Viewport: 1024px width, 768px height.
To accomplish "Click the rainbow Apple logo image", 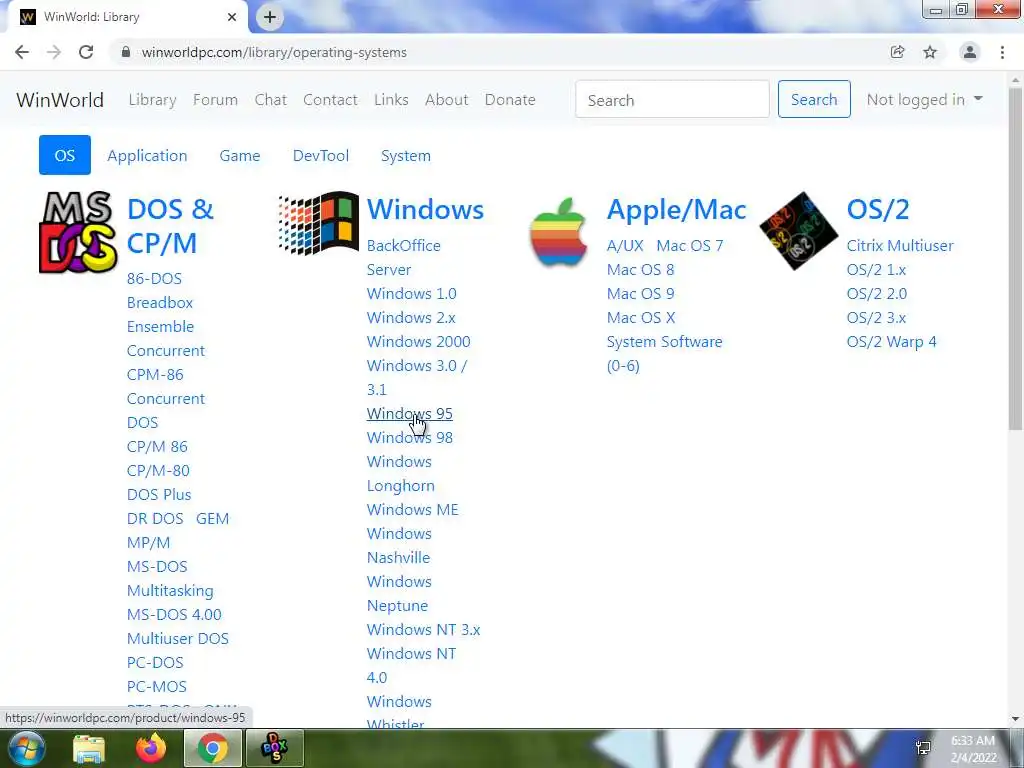I will (x=558, y=232).
